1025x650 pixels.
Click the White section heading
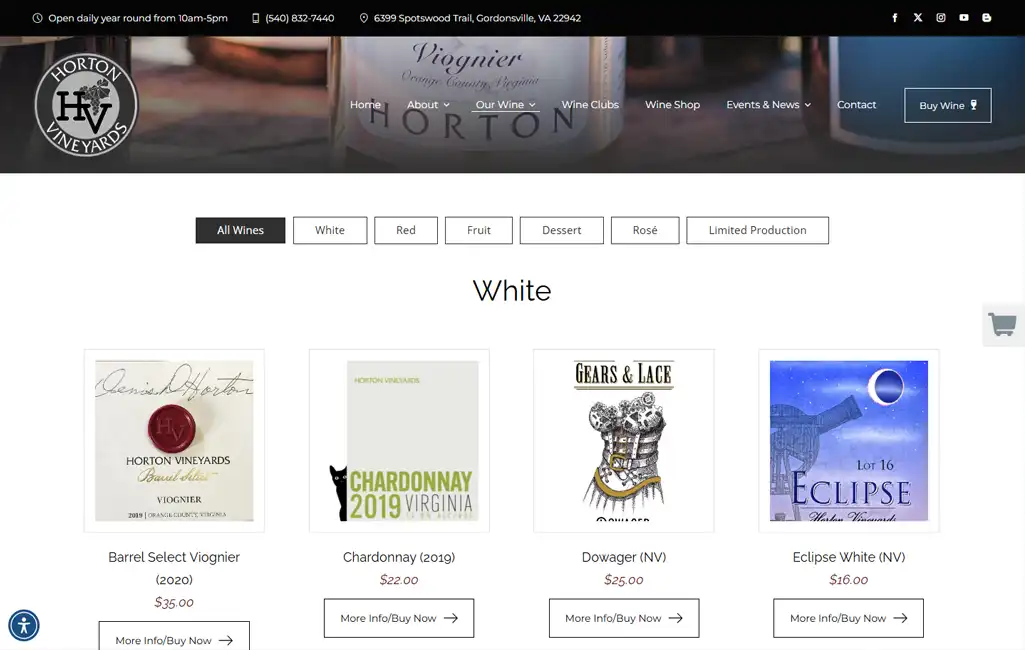[x=512, y=291]
